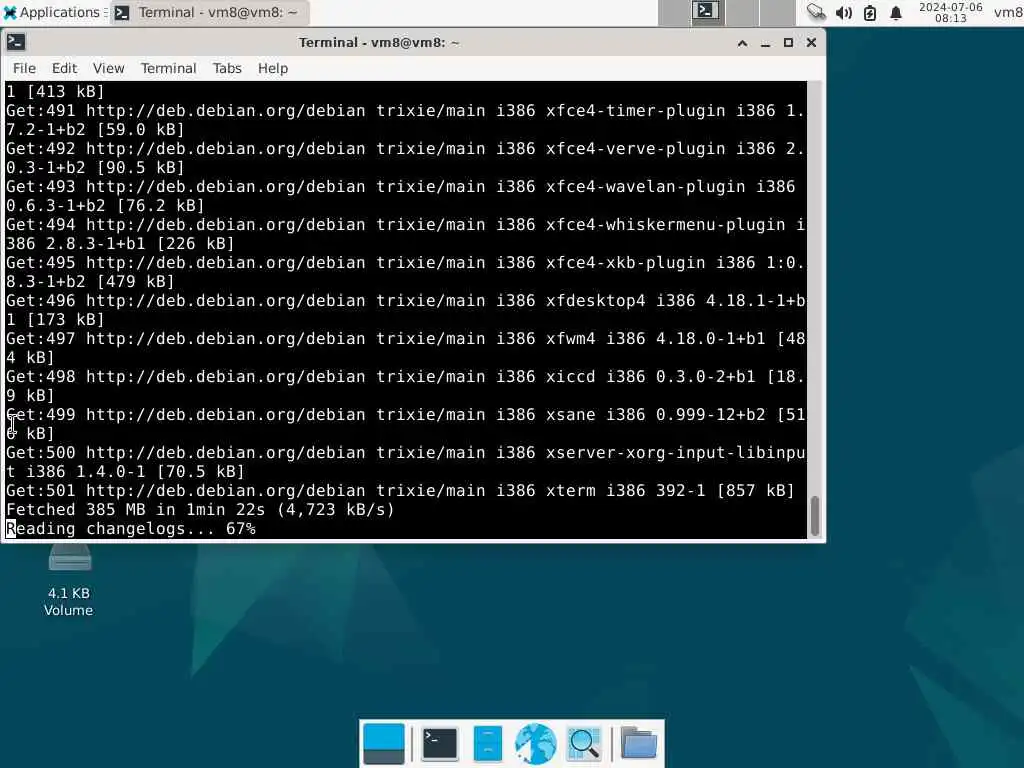
Task: Open the View menu in Terminal
Action: click(108, 68)
